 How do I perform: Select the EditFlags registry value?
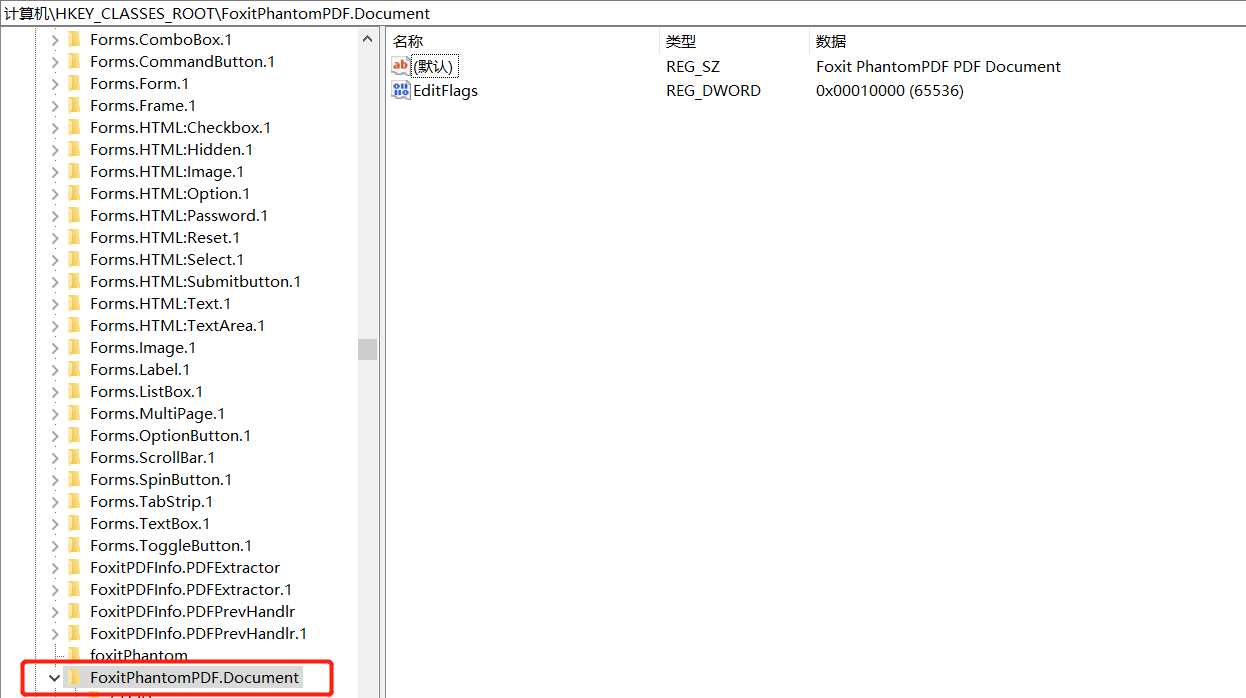445,91
